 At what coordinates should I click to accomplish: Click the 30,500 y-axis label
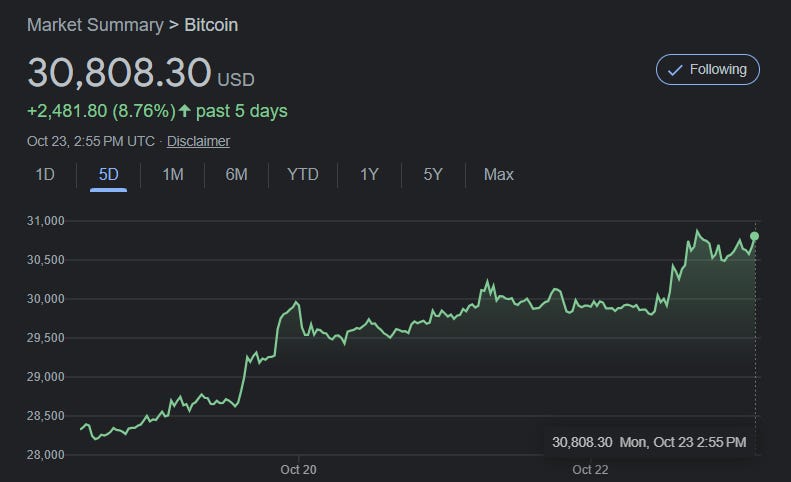click(45, 260)
